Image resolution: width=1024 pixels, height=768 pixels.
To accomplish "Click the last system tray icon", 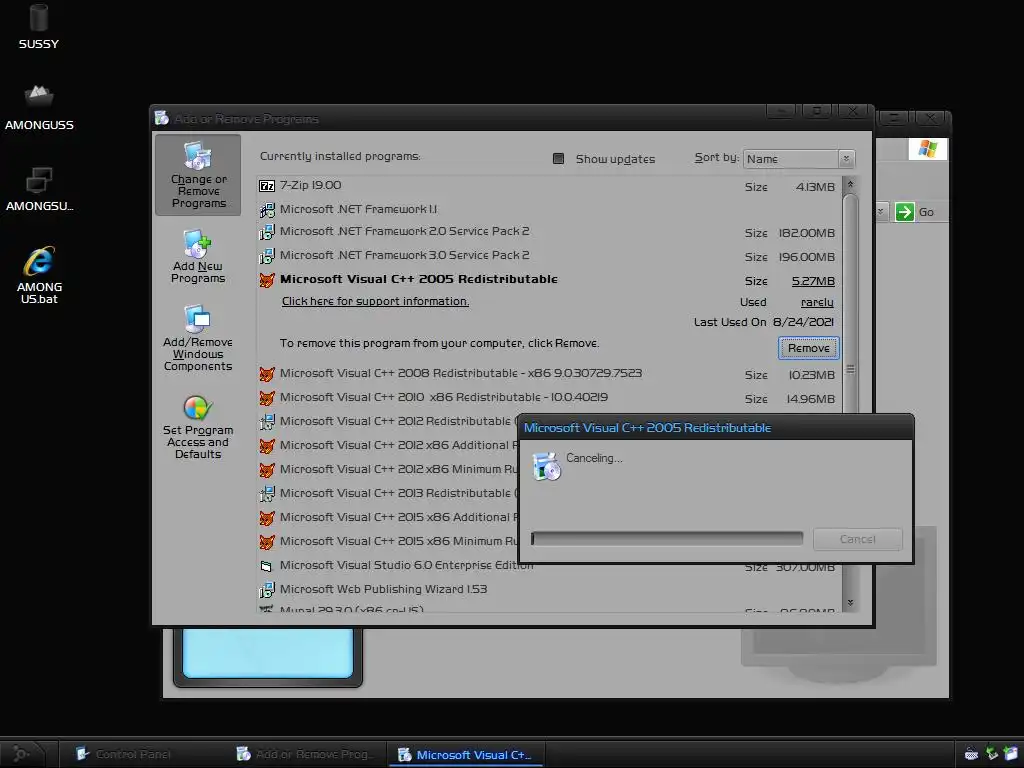I will coord(1011,754).
